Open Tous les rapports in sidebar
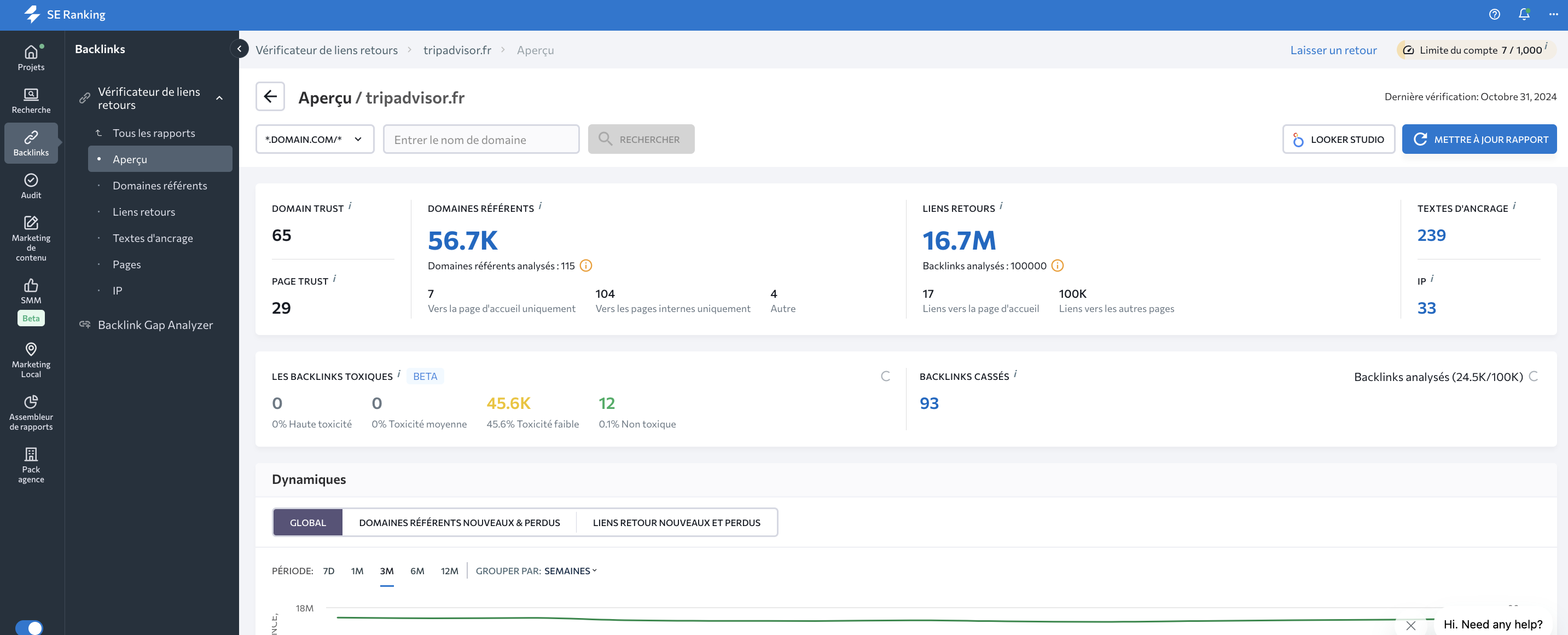Screen dimensions: 1568x635 coord(153,132)
